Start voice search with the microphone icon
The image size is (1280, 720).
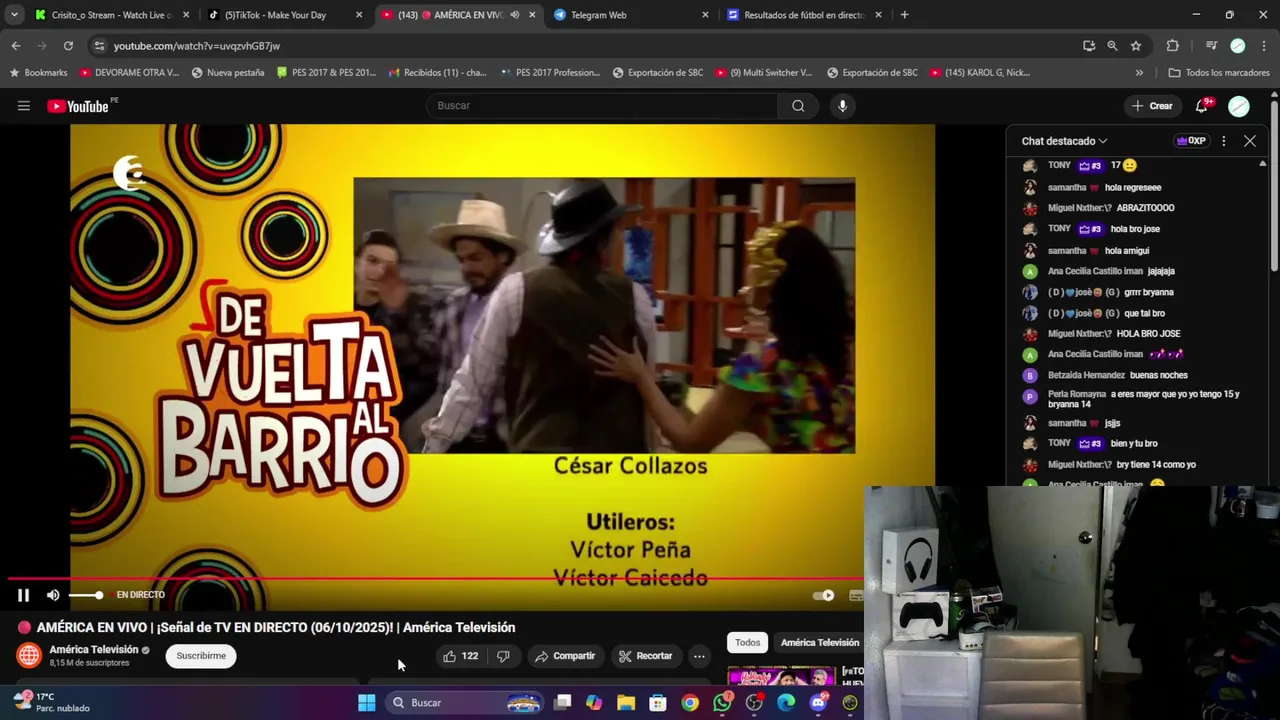tap(842, 106)
